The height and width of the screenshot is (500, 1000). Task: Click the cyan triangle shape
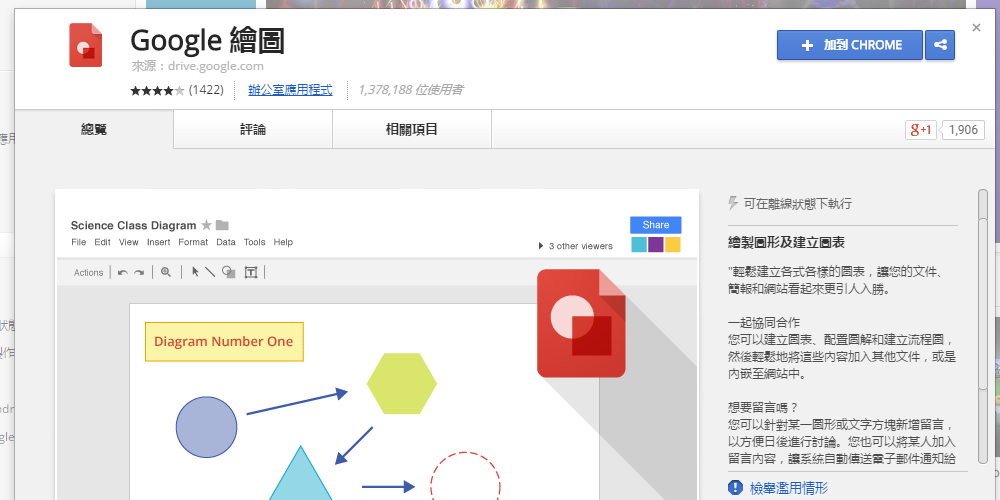[300, 475]
